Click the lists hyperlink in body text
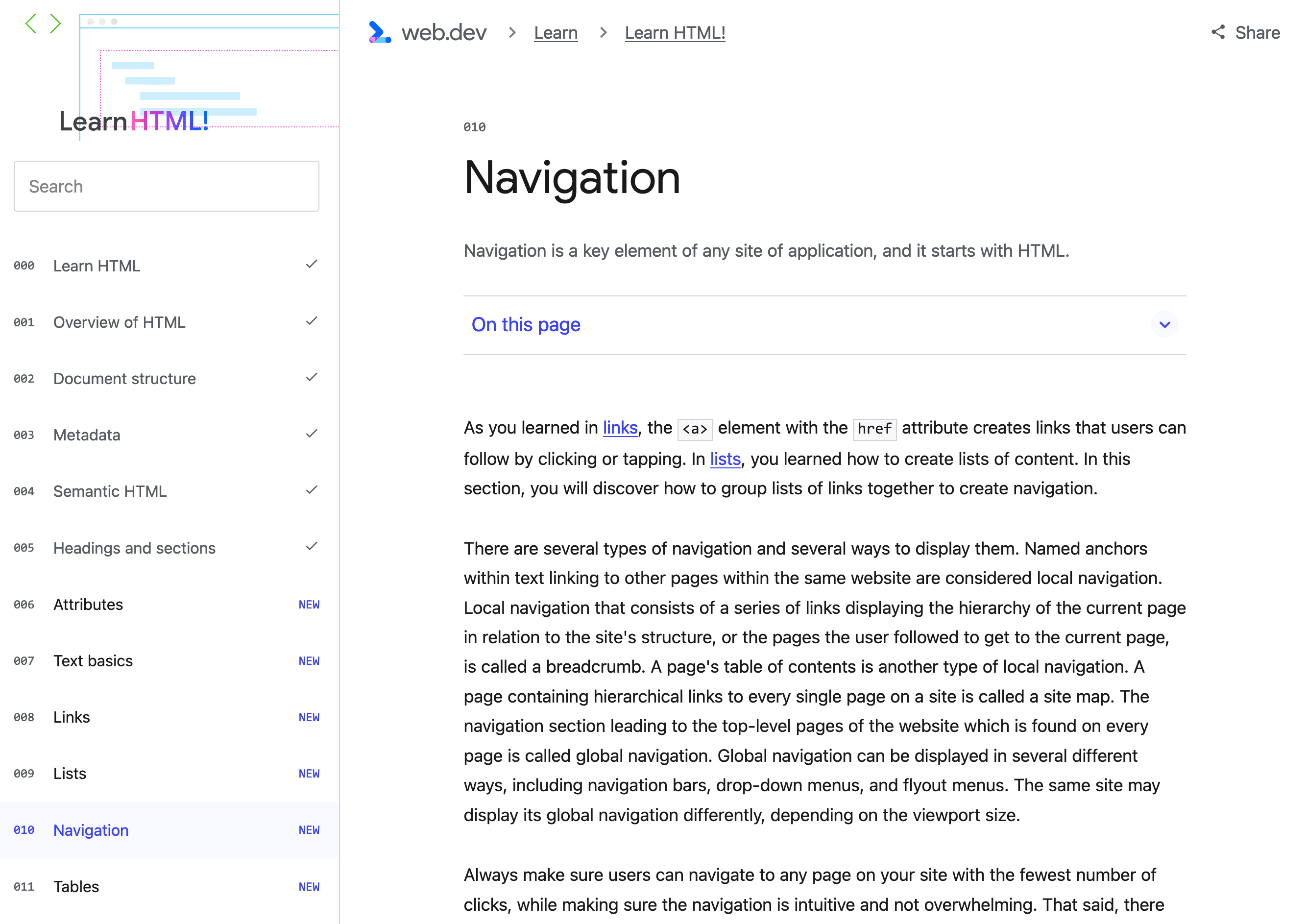This screenshot has height=924, width=1307. pyautogui.click(x=724, y=458)
